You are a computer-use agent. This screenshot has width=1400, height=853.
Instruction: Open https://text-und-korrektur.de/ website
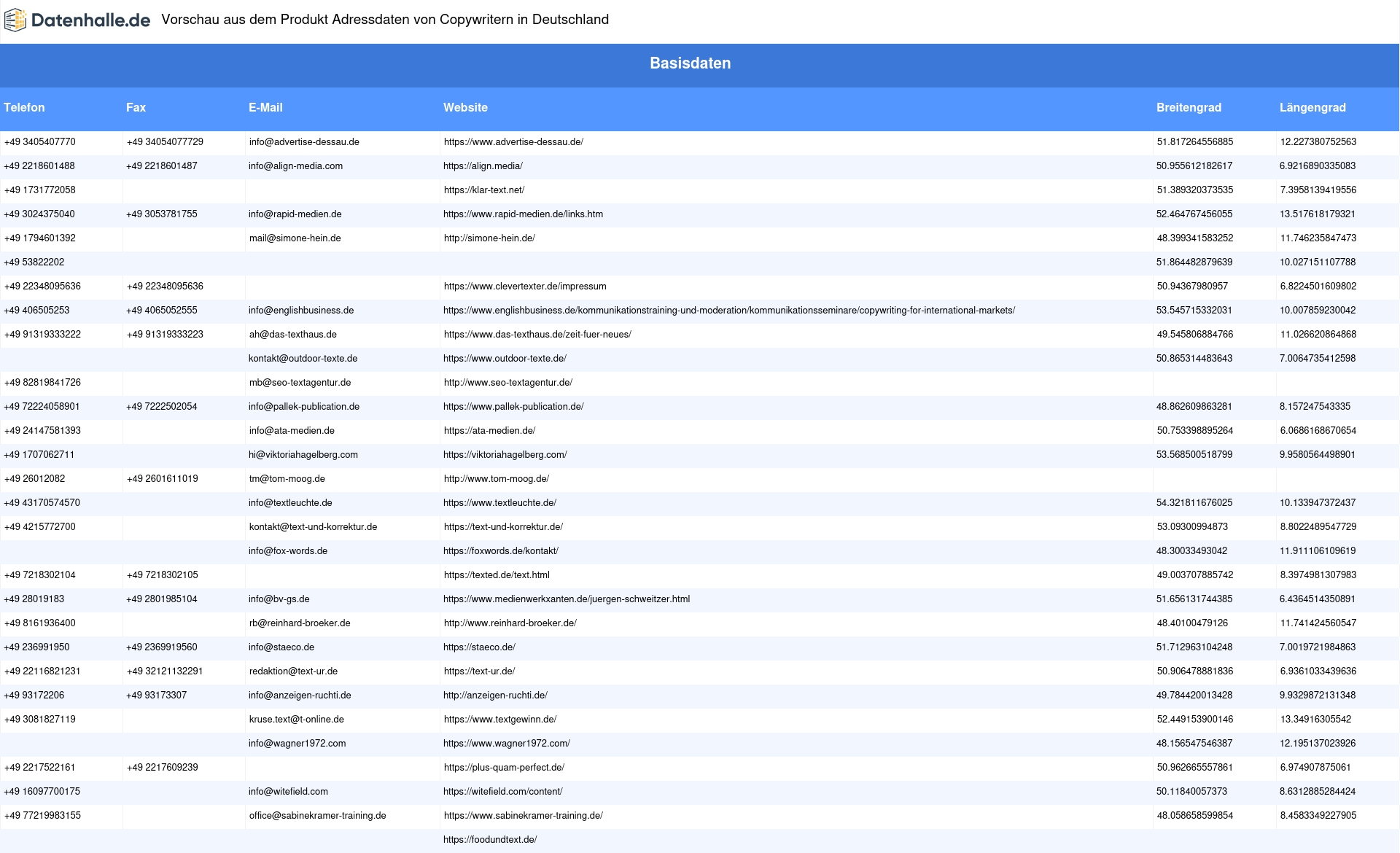pyautogui.click(x=503, y=527)
